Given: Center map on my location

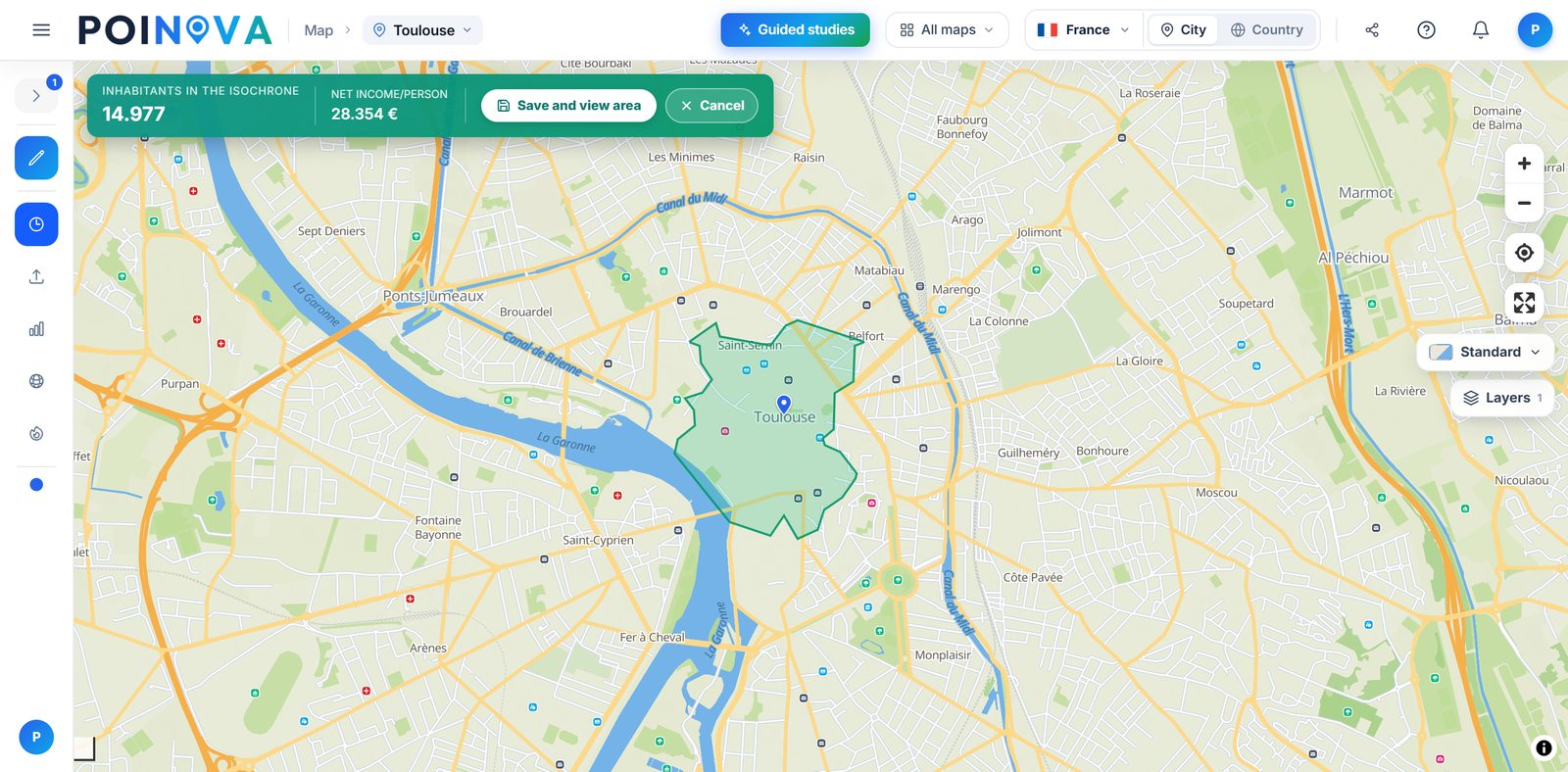Looking at the screenshot, I should click(1524, 253).
